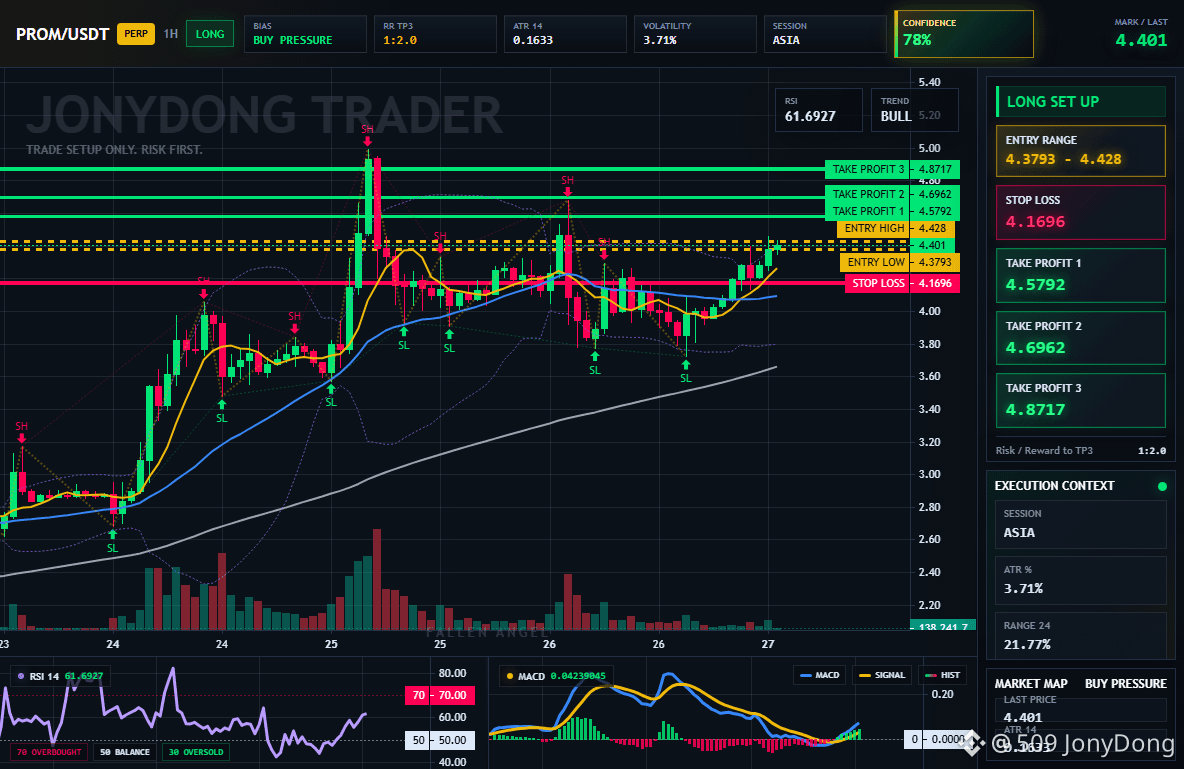Open the side panel Take Profit 2 card

click(x=1081, y=338)
